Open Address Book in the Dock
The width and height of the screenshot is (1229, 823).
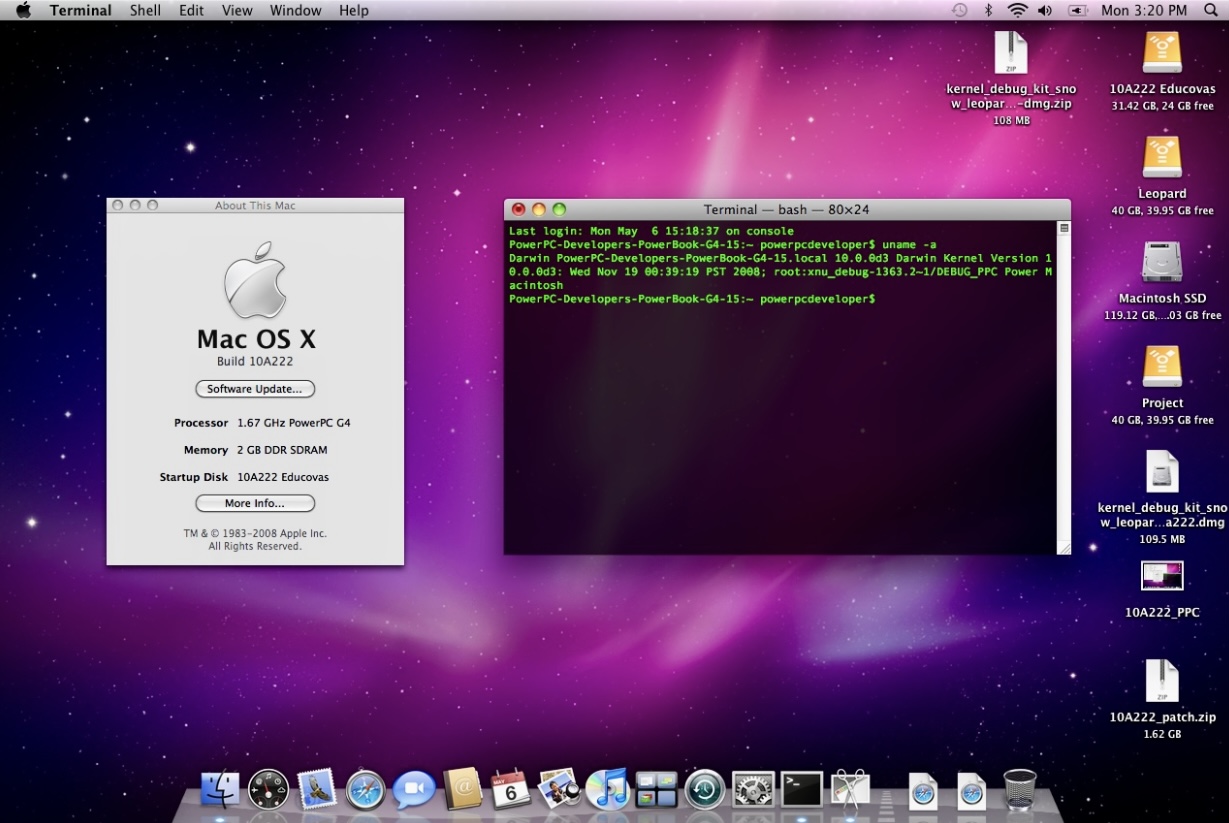coord(463,789)
